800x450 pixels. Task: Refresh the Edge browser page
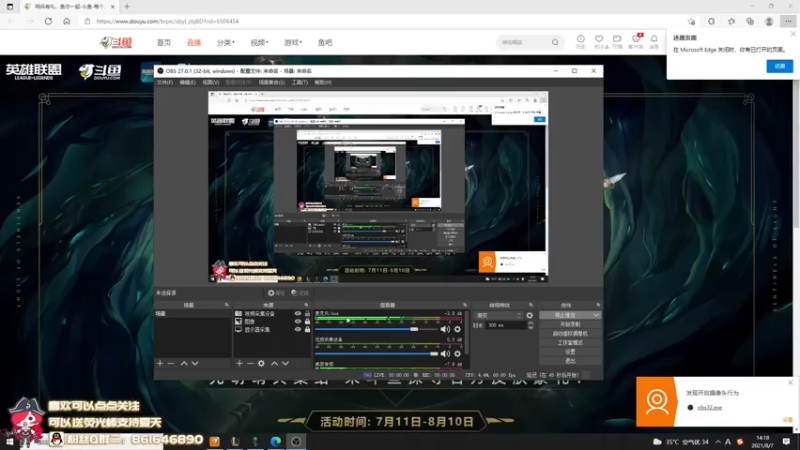pos(48,21)
